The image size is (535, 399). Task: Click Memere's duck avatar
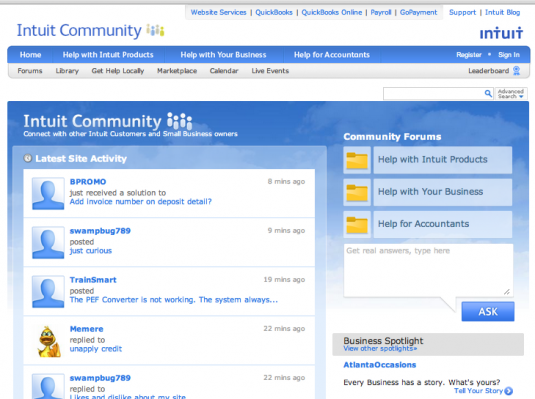(x=49, y=342)
